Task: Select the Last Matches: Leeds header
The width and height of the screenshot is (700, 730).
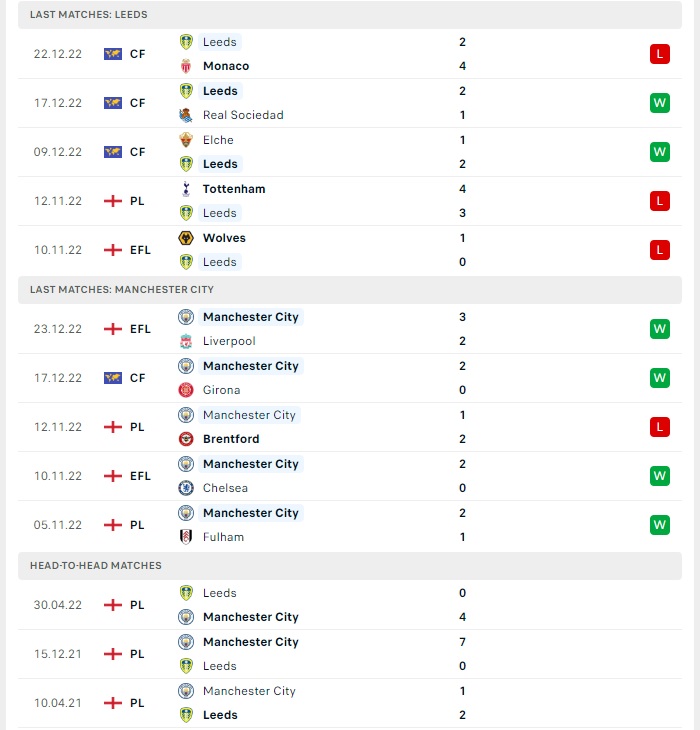Action: click(350, 14)
